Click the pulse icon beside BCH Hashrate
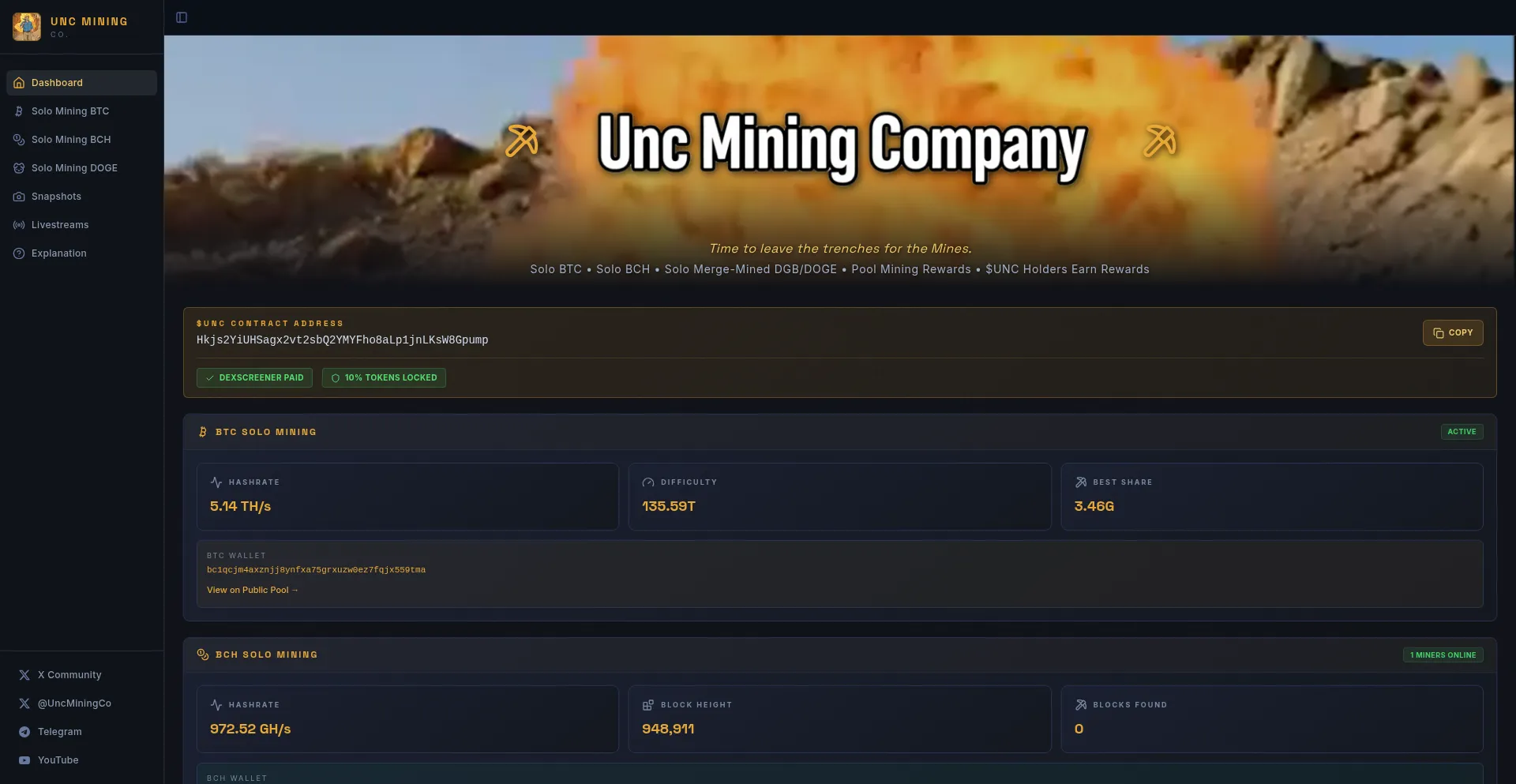The width and height of the screenshot is (1516, 784). pos(216,705)
